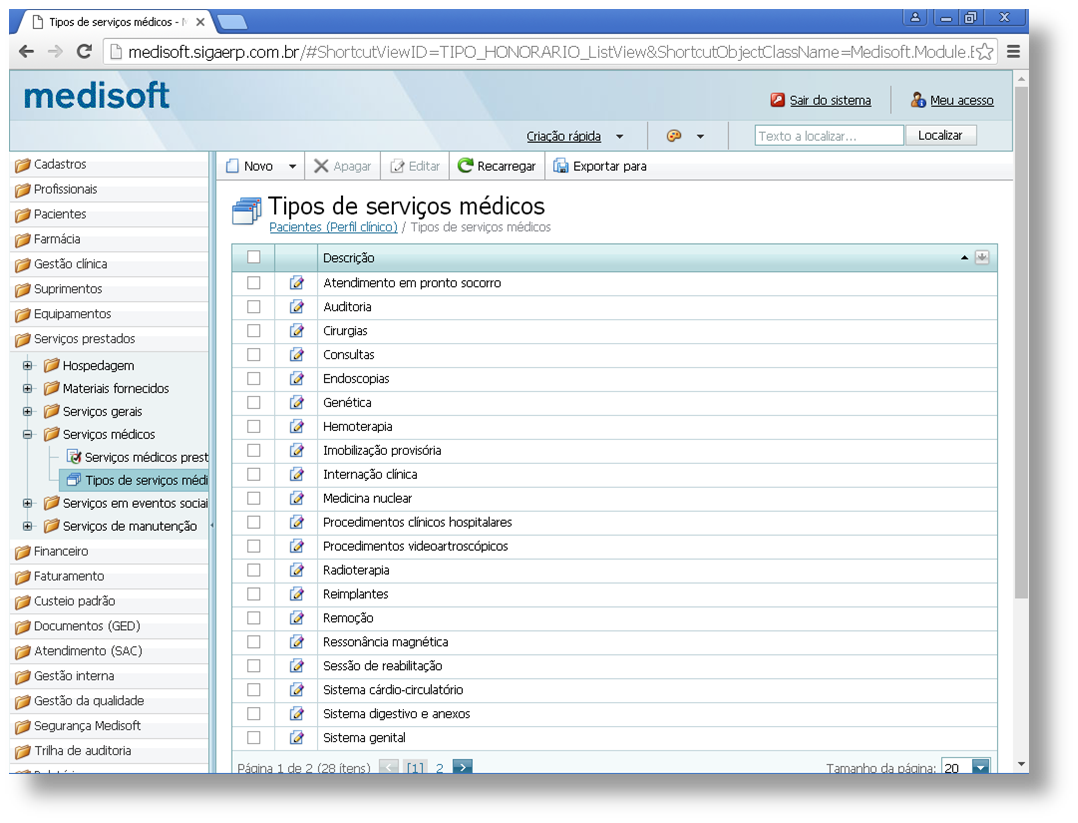Check the Auditoria row checkbox
Screen dimensions: 1078x823
pos(254,307)
